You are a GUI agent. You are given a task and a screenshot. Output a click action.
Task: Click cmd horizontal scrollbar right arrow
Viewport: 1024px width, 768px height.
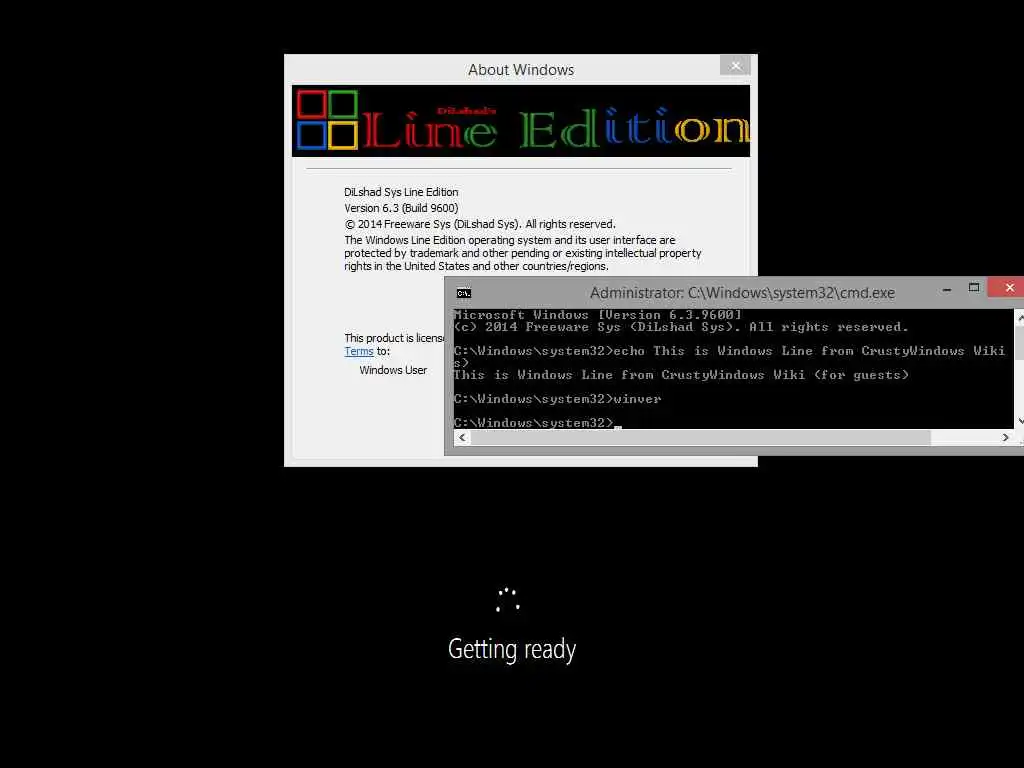coord(1005,438)
